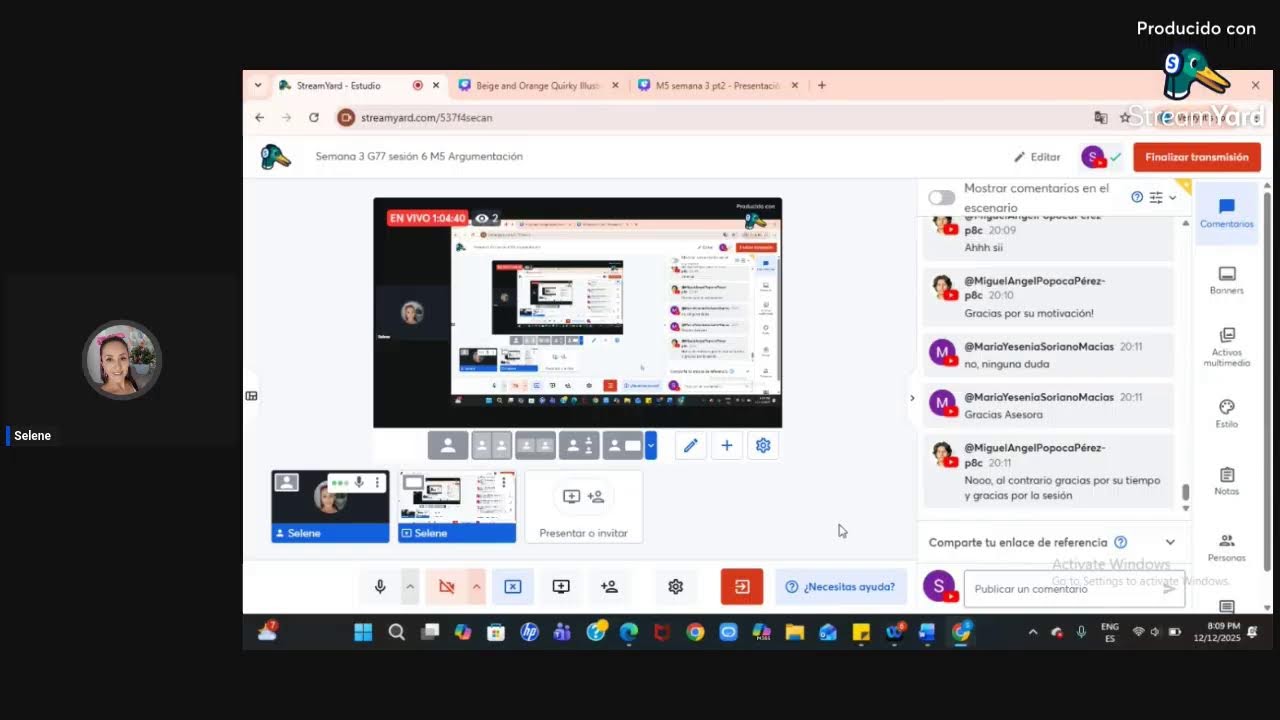This screenshot has height=720, width=1280.
Task: Open the Notas side tab
Action: (x=1227, y=481)
